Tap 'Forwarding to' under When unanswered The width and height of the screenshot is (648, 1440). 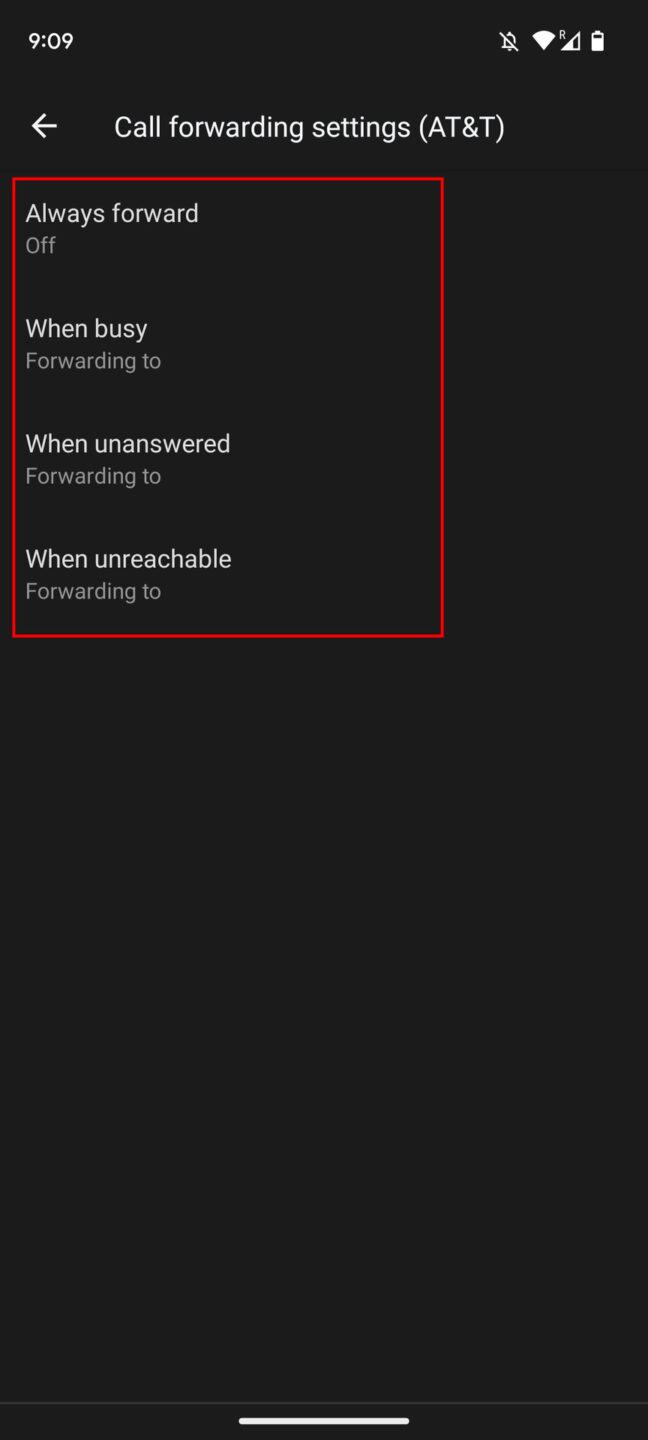pos(93,476)
